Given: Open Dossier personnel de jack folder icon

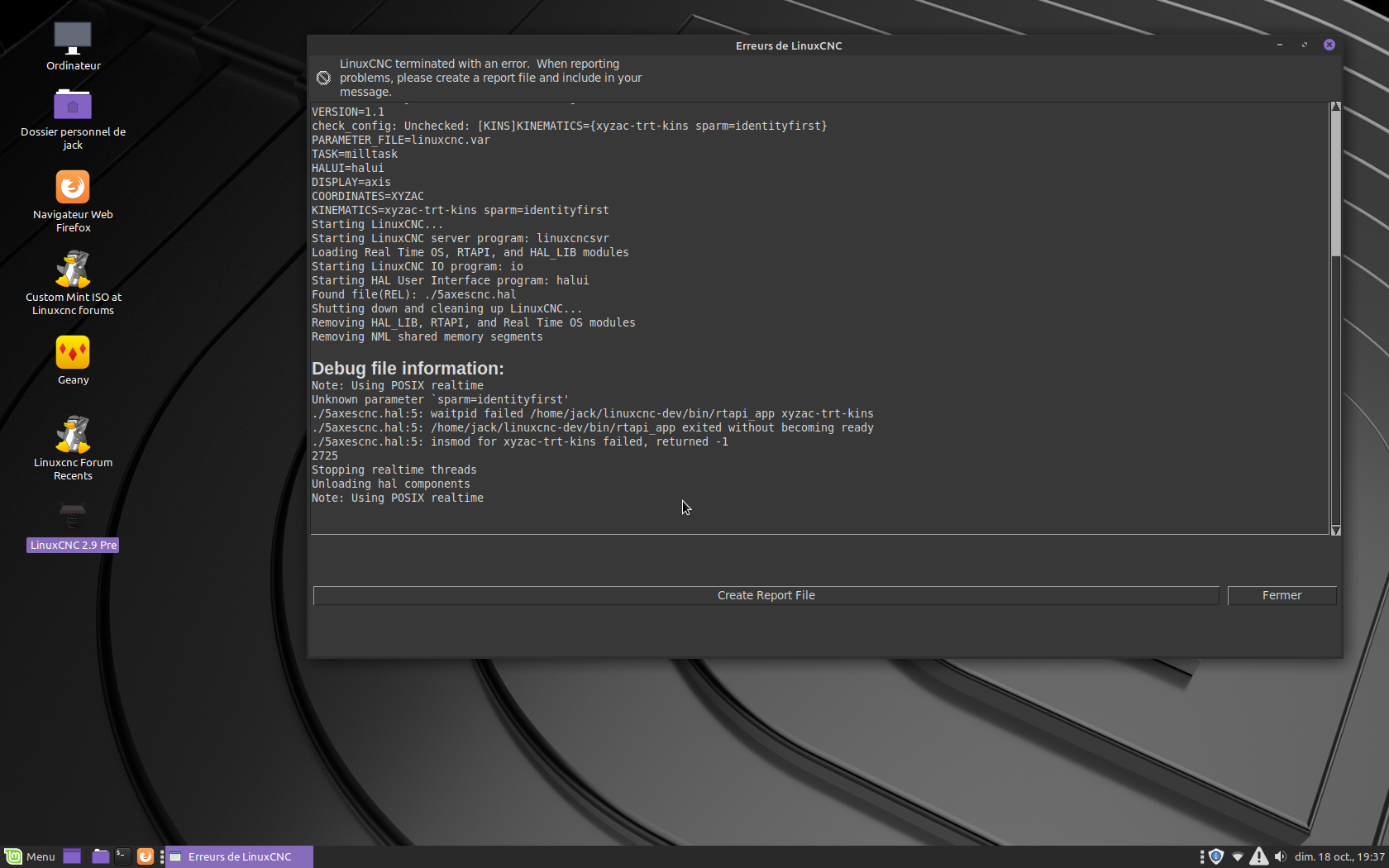Looking at the screenshot, I should click(x=73, y=104).
